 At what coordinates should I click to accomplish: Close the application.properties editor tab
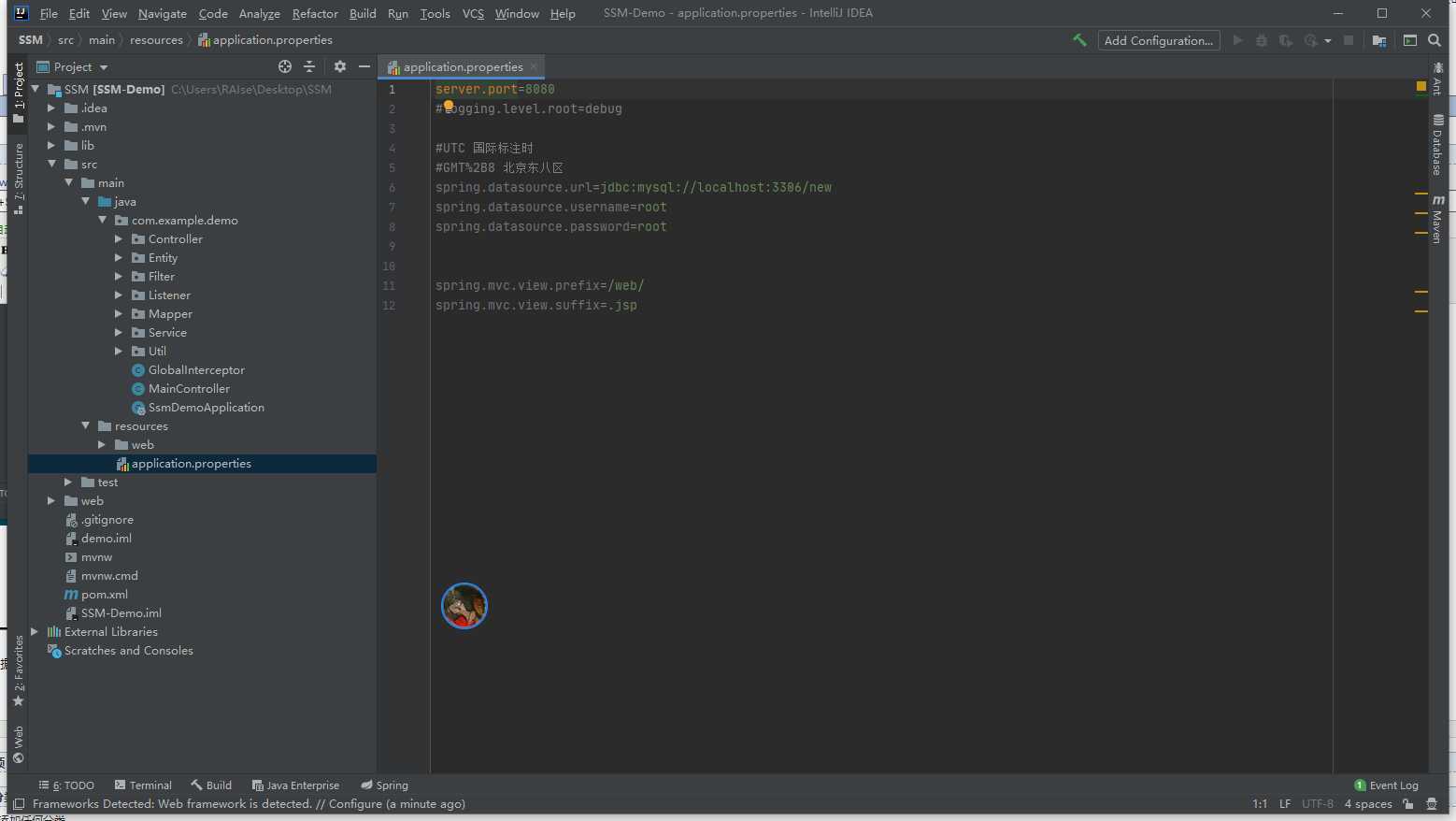coord(534,66)
